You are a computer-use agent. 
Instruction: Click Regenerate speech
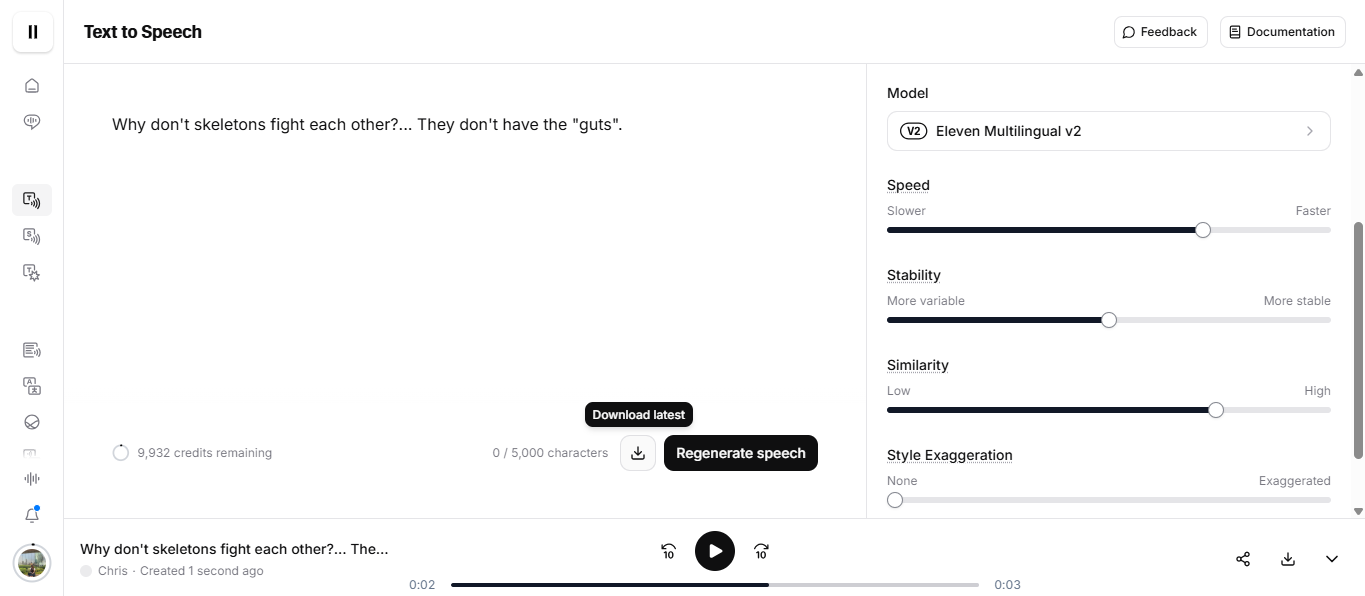tap(740, 453)
